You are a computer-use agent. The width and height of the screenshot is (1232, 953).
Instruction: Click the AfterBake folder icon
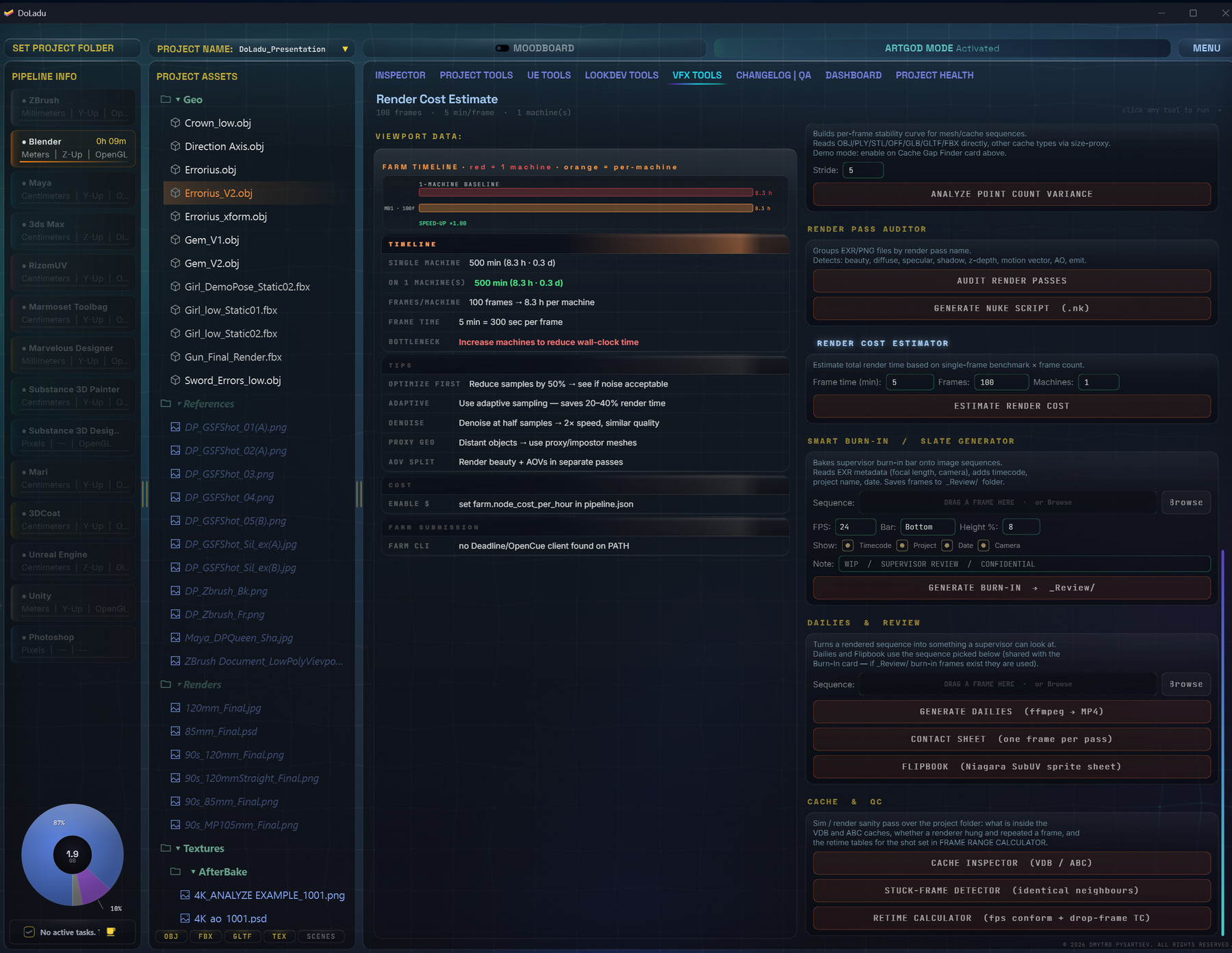[x=175, y=872]
